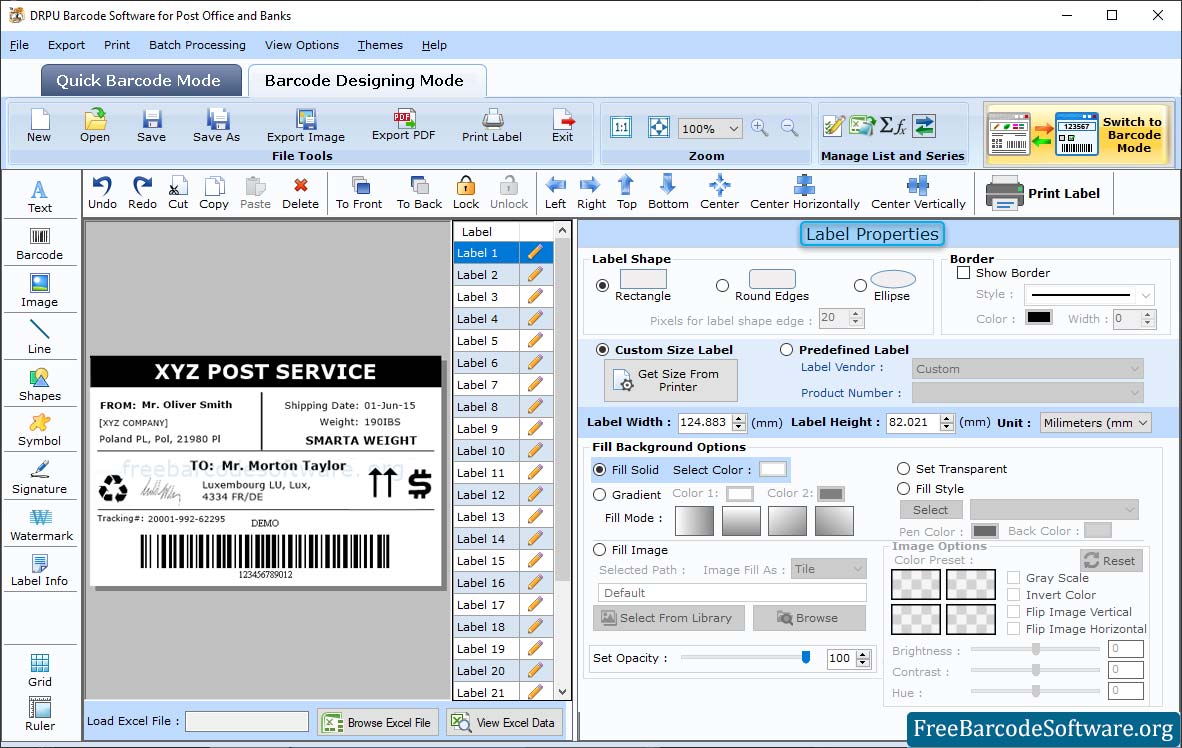Toggle the Ruler display
The height and width of the screenshot is (748, 1182).
click(39, 714)
